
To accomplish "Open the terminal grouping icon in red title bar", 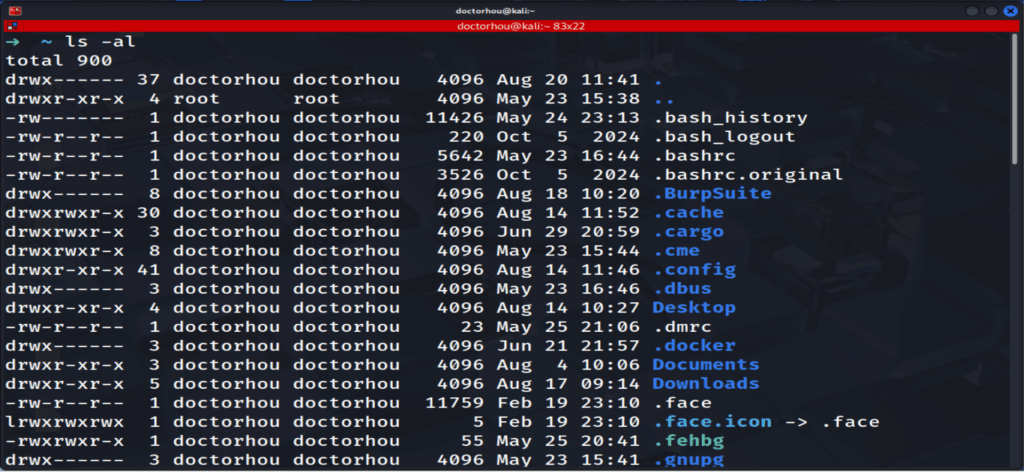I will [13, 26].
